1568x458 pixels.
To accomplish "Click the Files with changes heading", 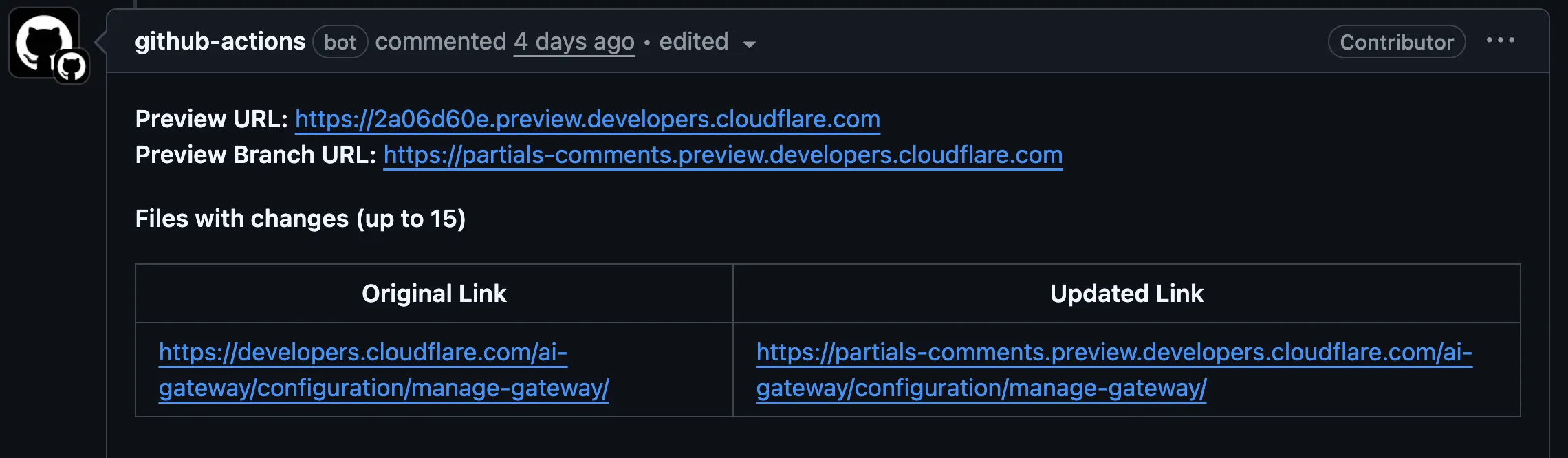I will click(x=300, y=219).
